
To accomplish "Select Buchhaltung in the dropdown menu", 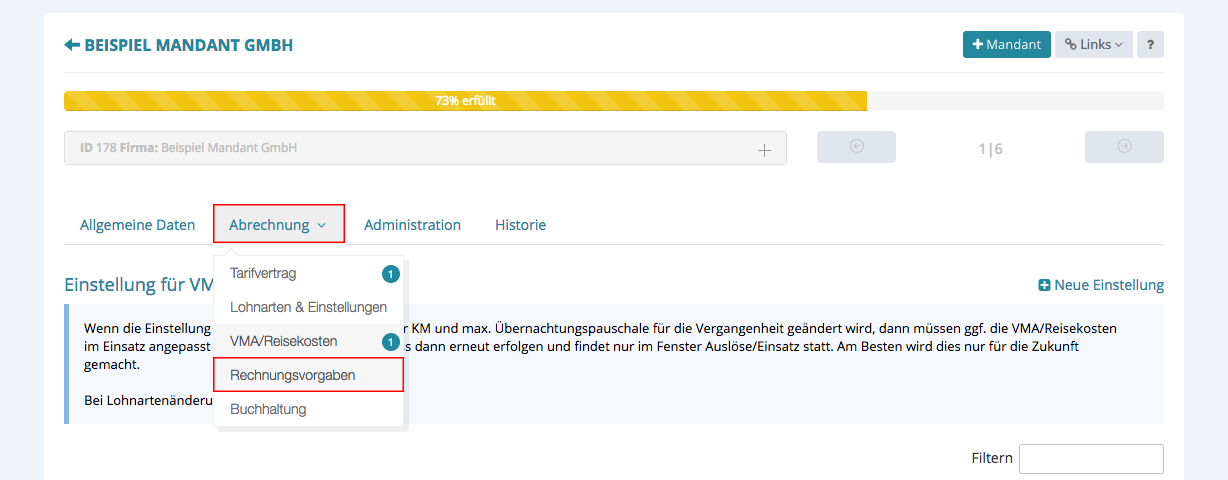I will coord(268,409).
